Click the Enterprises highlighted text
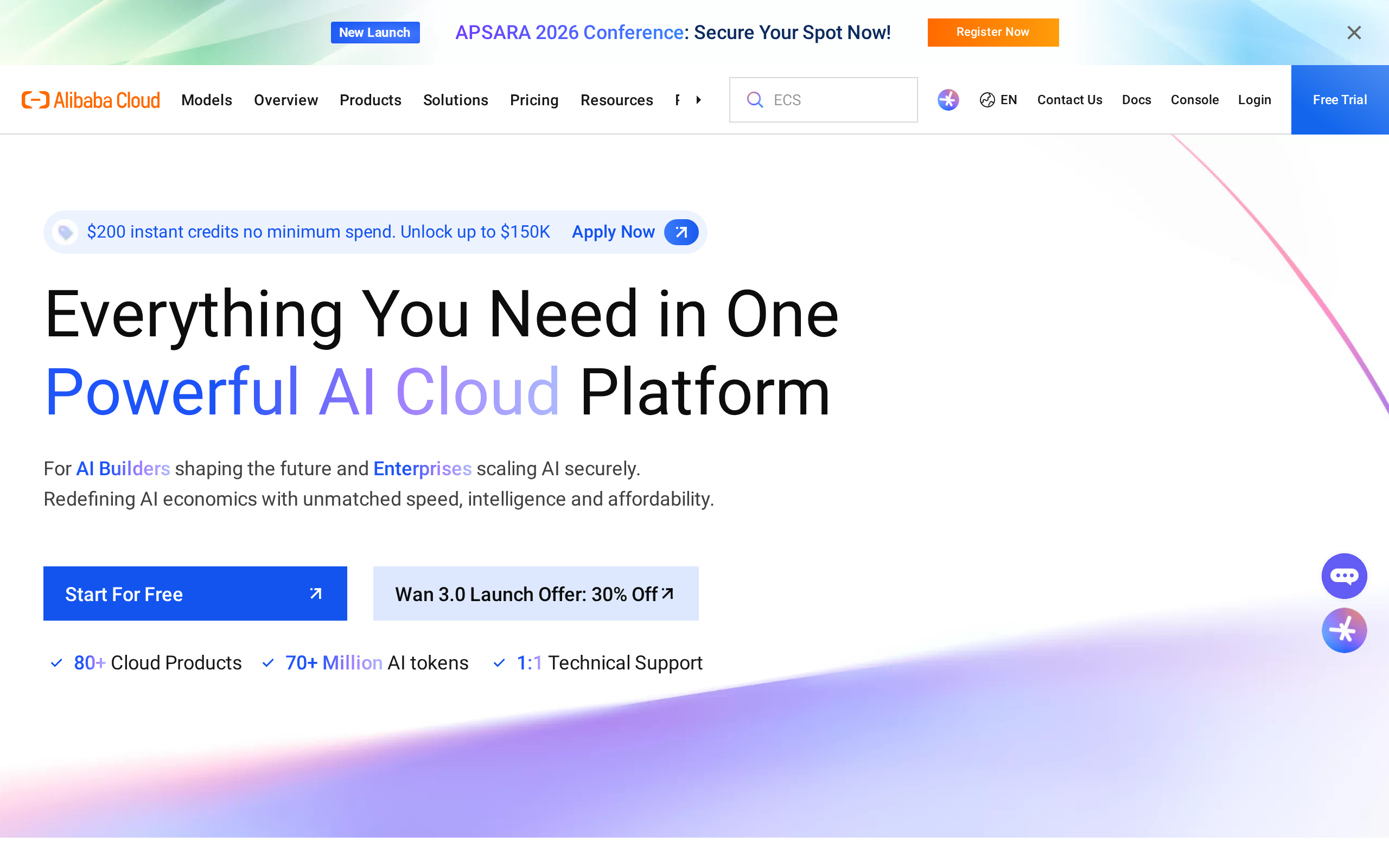The image size is (1389, 868). click(x=423, y=468)
